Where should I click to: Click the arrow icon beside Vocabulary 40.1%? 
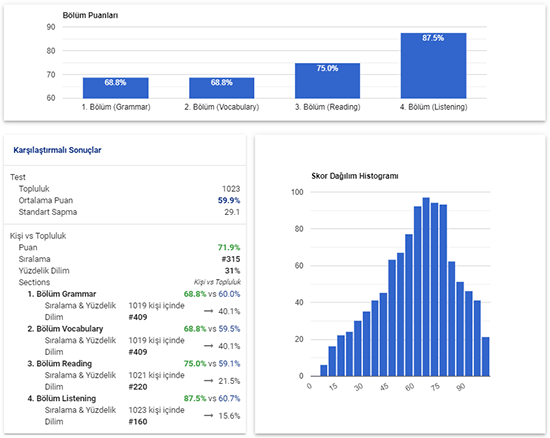coord(209,346)
